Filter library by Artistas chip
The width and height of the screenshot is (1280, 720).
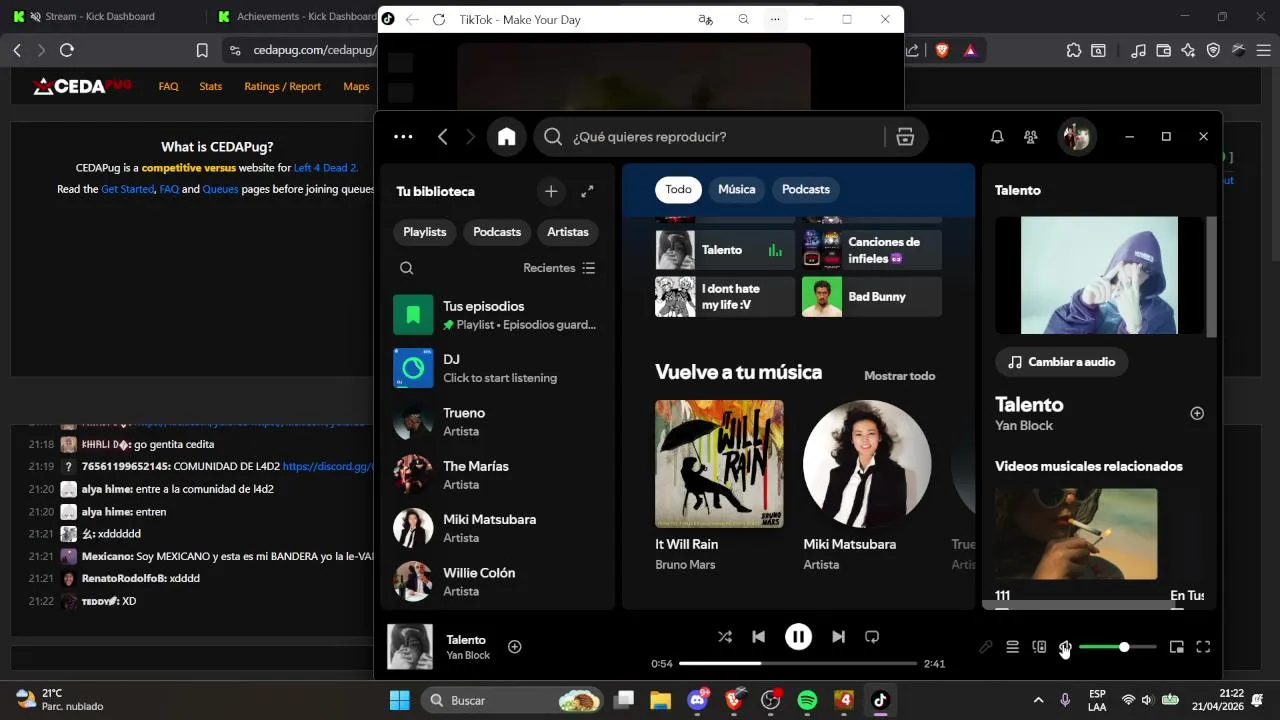pyautogui.click(x=568, y=232)
